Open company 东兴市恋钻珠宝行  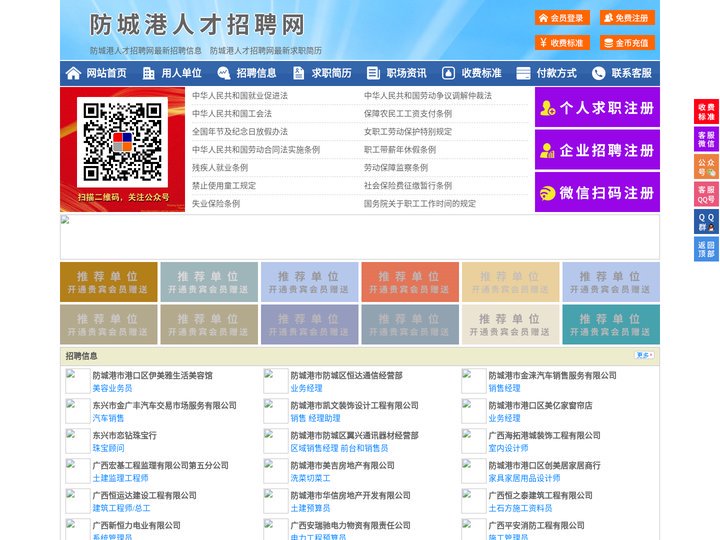124,435
